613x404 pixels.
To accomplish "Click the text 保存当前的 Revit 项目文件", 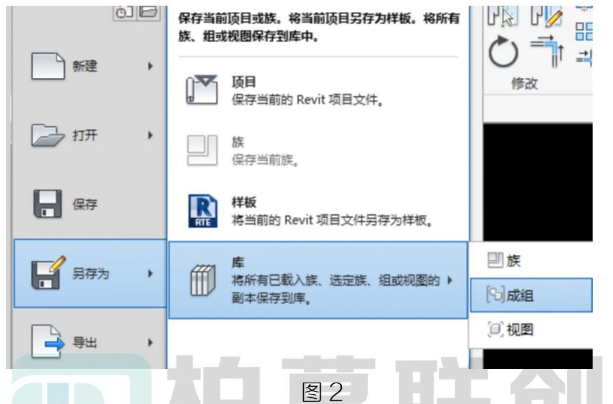I will 307,100.
